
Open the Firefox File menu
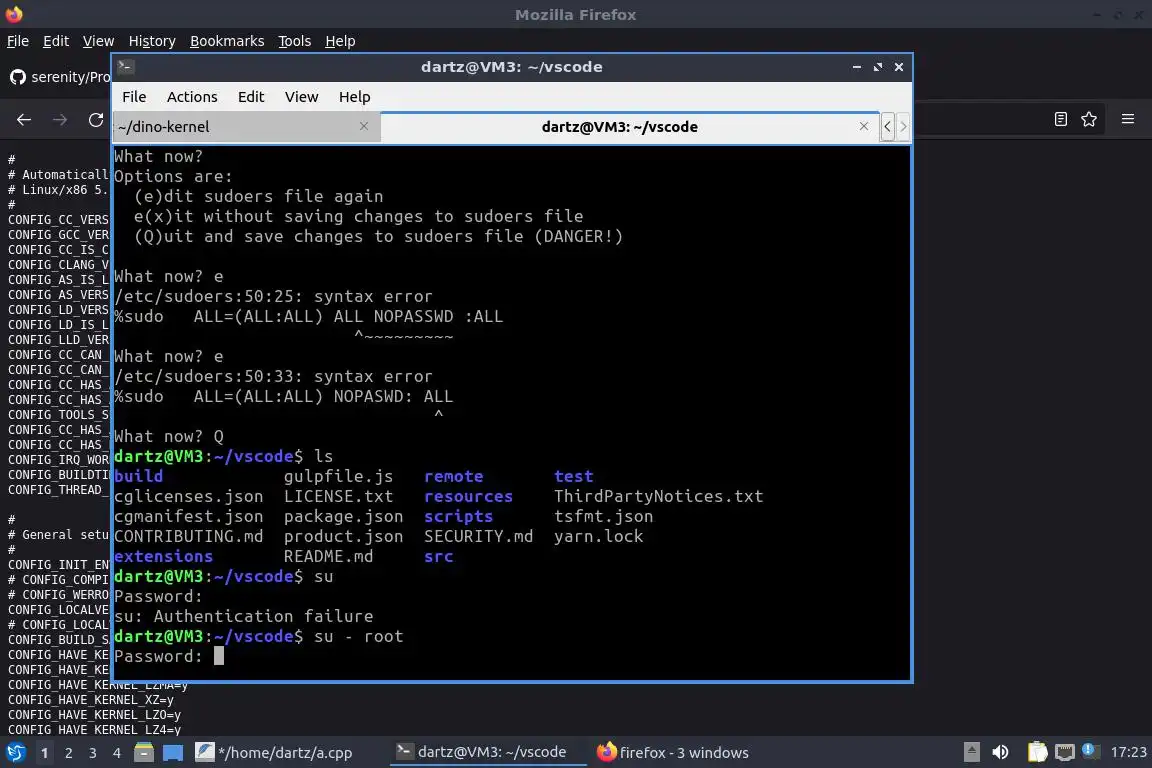point(18,41)
